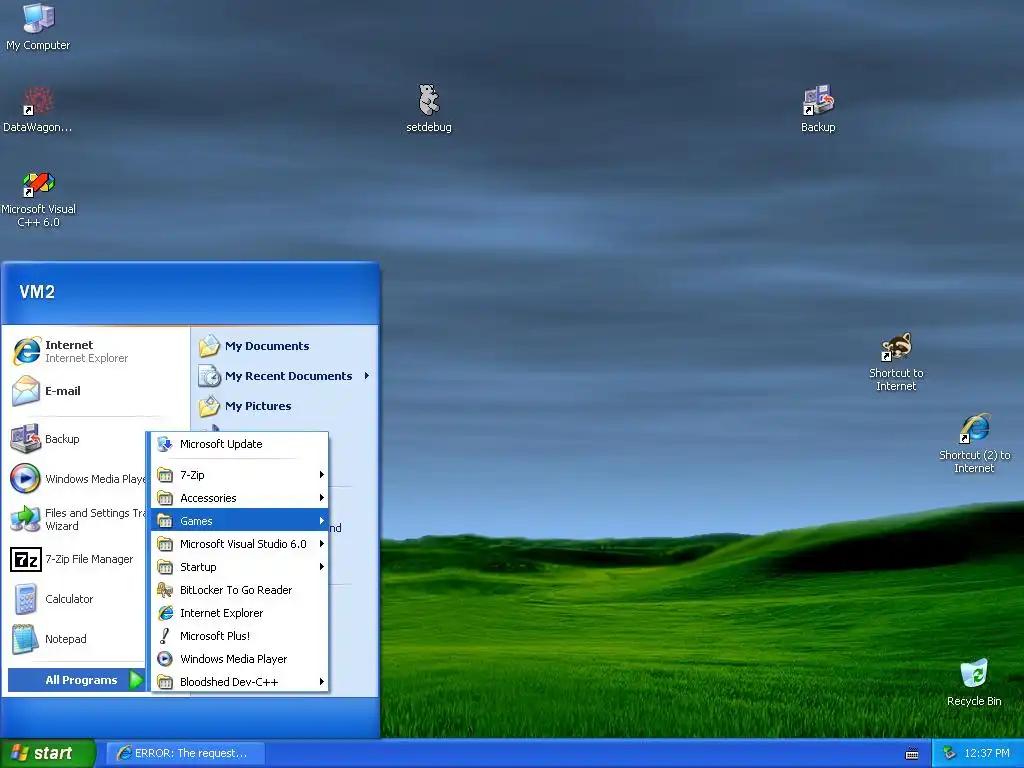Screen dimensions: 1024x768
Task: Click the network tray icon beside the clock
Action: coord(949,753)
